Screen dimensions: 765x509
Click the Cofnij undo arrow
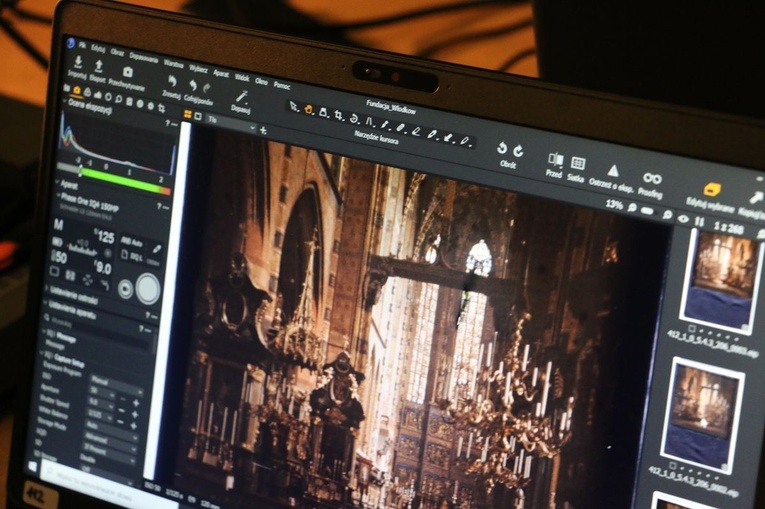(x=193, y=86)
